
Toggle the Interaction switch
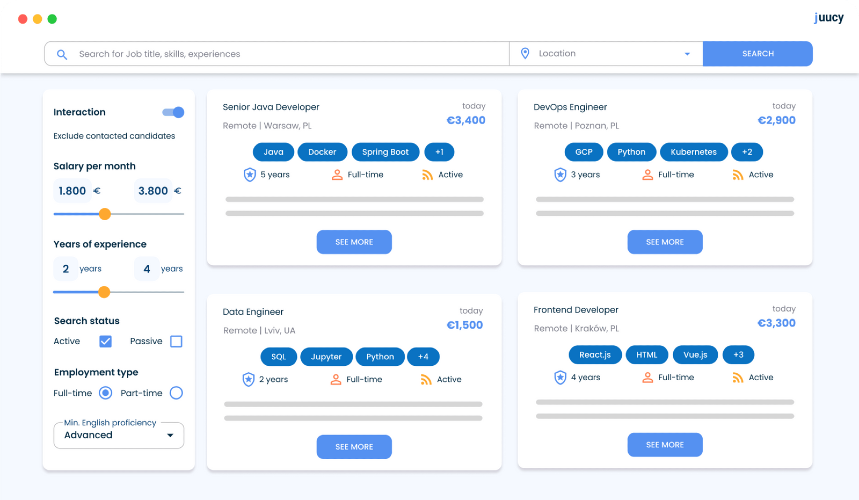pos(173,112)
